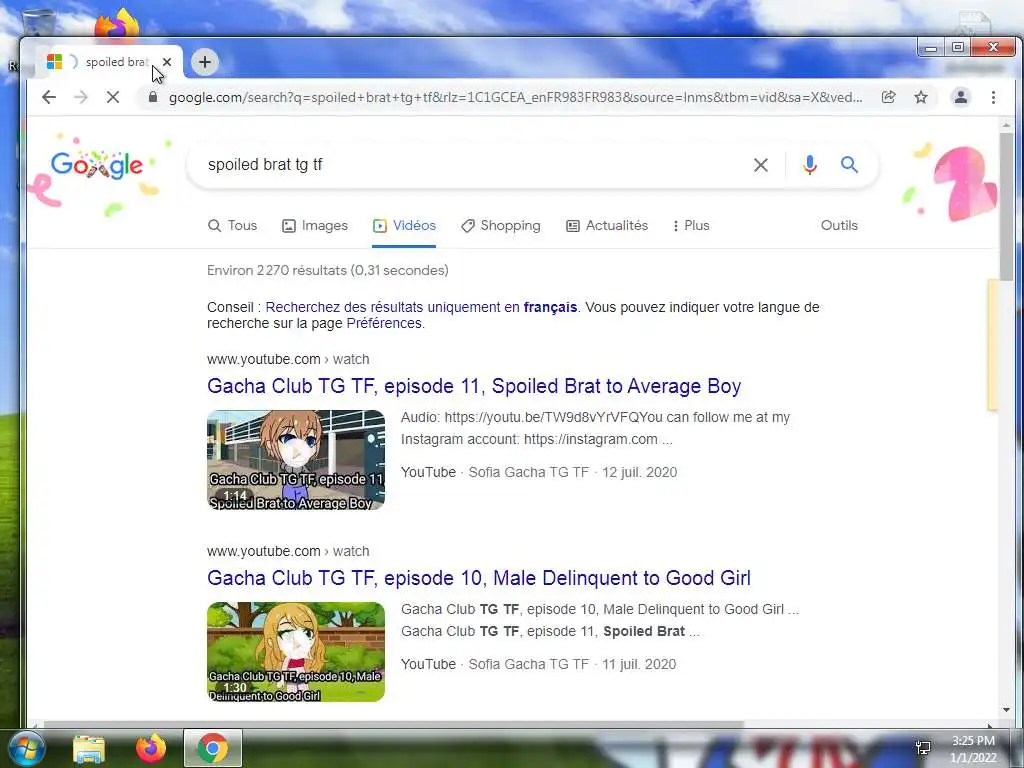This screenshot has width=1024, height=768.
Task: Click the scrollbar up arrow
Action: pyautogui.click(x=1006, y=125)
